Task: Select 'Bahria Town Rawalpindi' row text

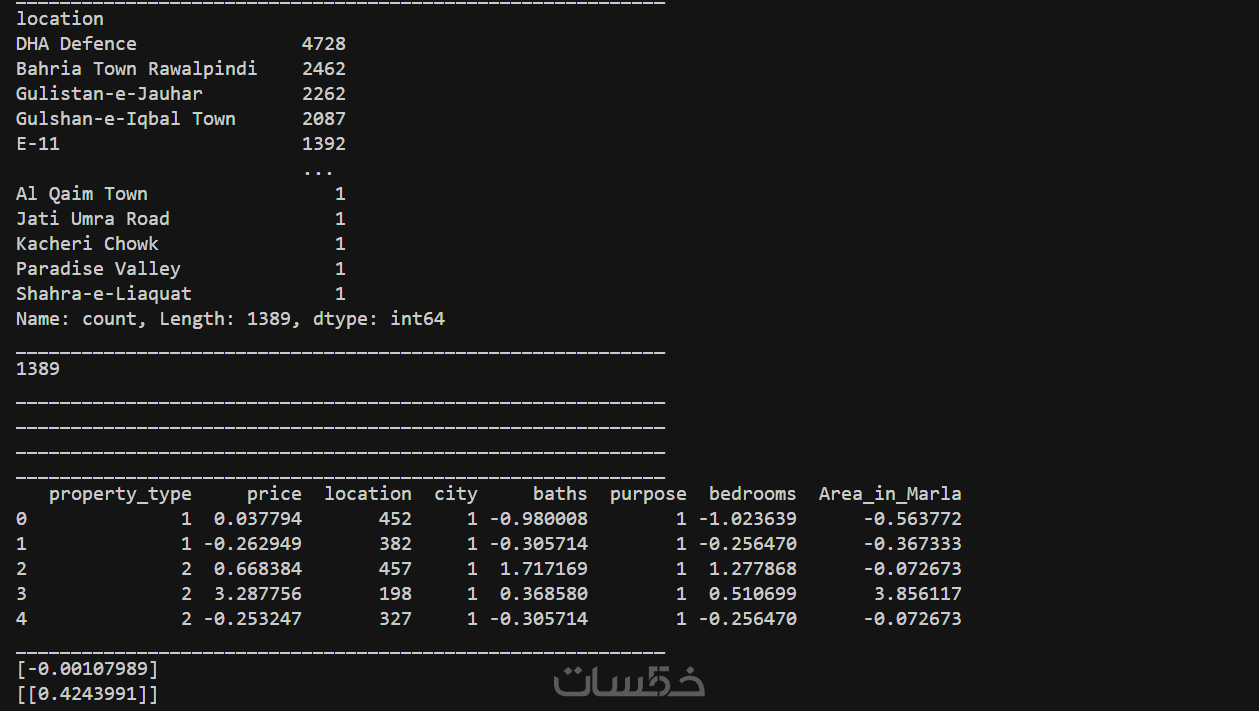Action: pos(136,69)
